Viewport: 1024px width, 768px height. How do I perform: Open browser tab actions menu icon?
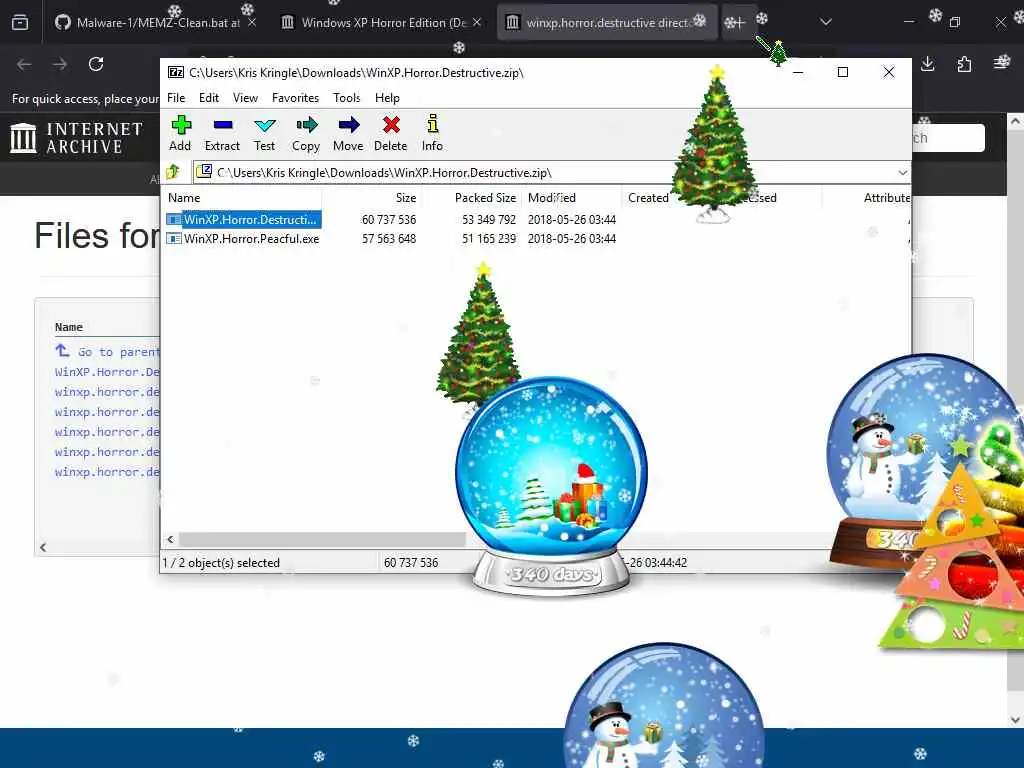20,23
